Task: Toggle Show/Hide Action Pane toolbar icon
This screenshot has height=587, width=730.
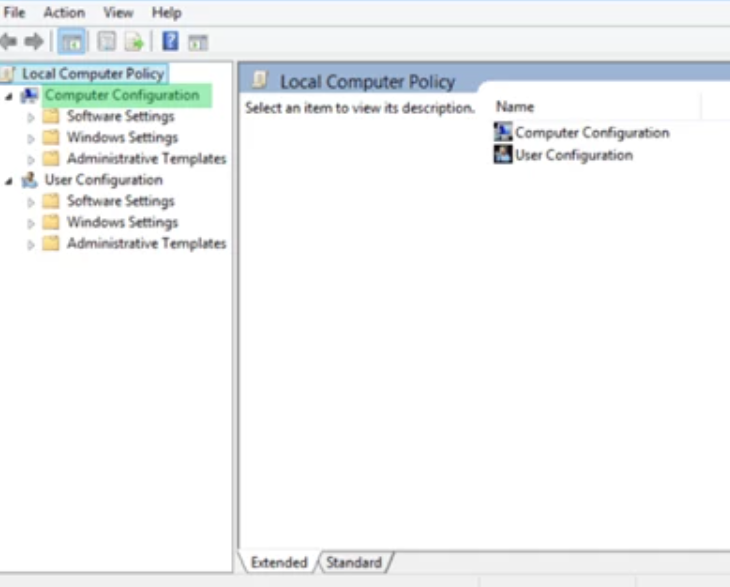Action: [198, 43]
